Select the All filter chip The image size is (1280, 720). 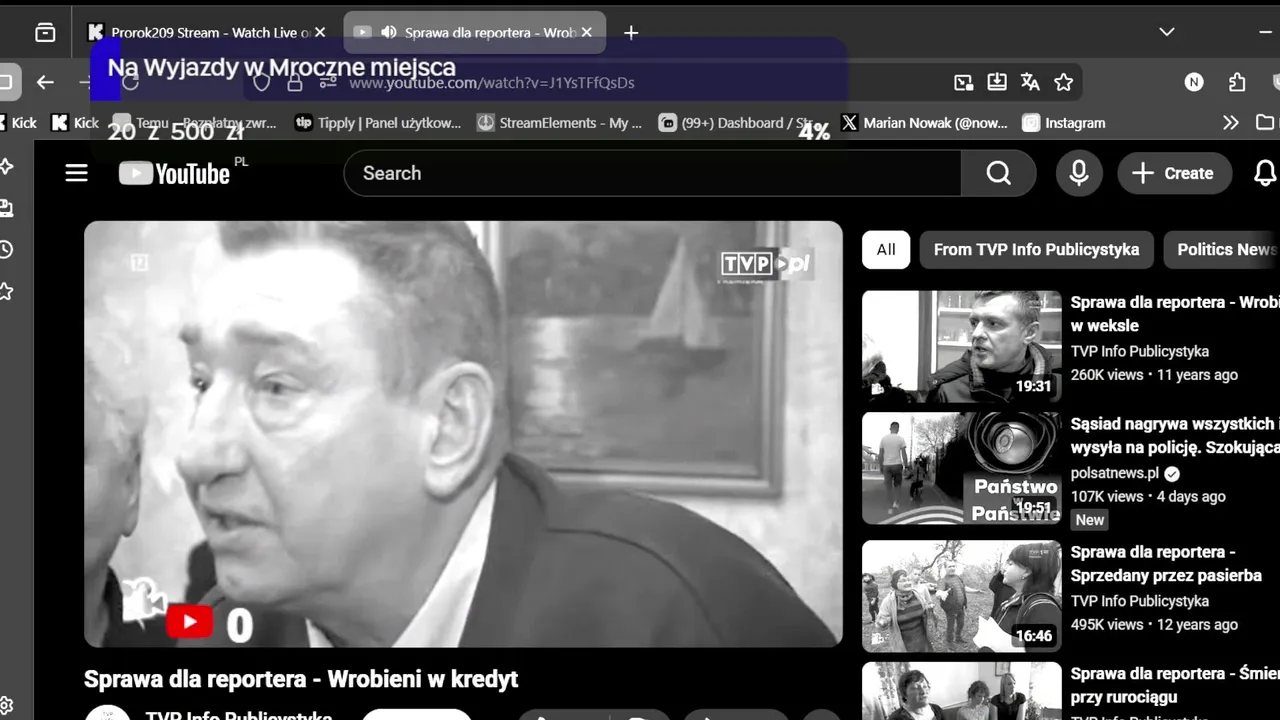coord(886,250)
